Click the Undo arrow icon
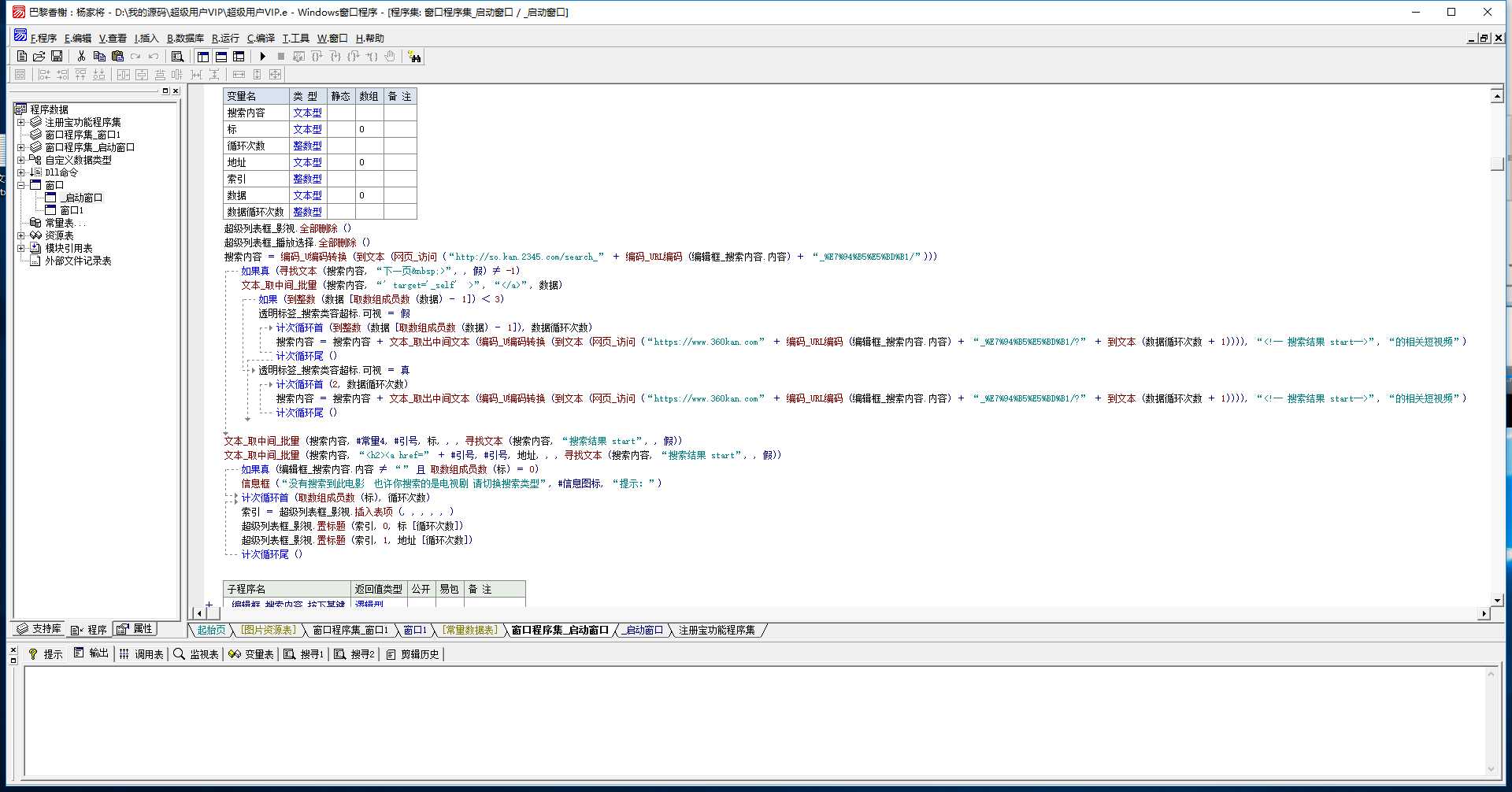Viewport: 1512px width, 792px height. click(x=154, y=56)
